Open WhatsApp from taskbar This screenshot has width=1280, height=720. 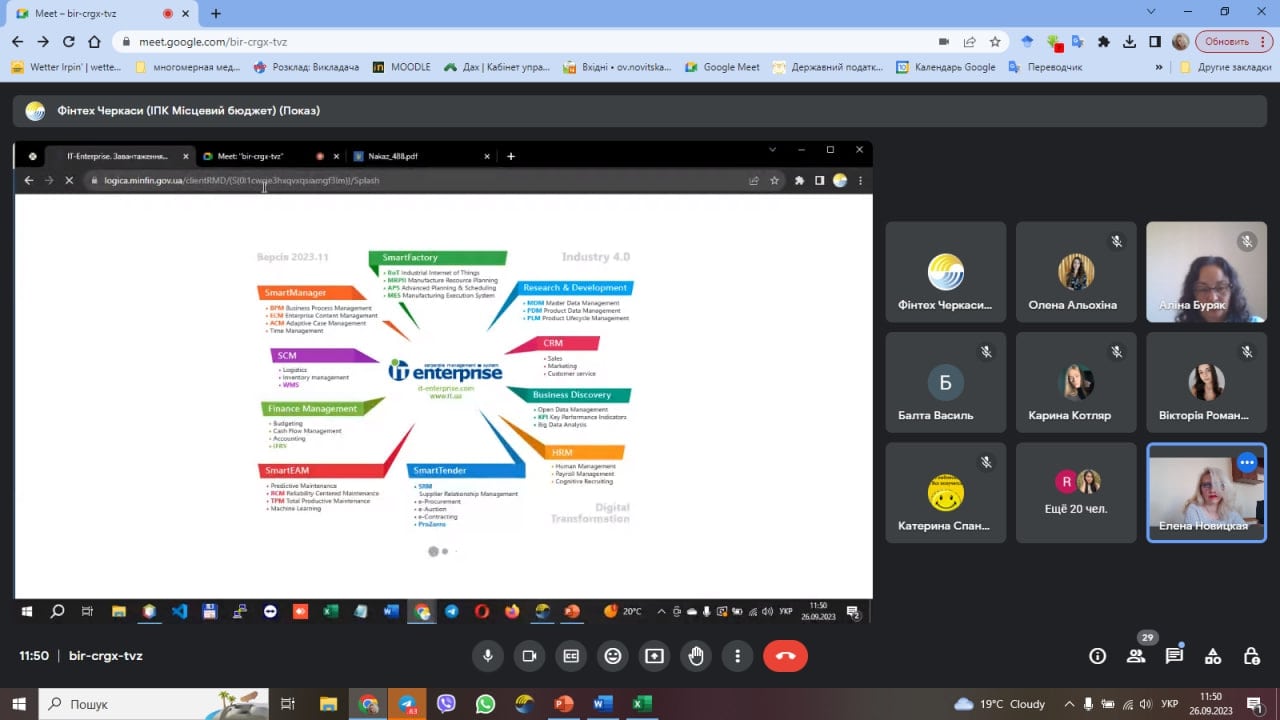pyautogui.click(x=485, y=704)
